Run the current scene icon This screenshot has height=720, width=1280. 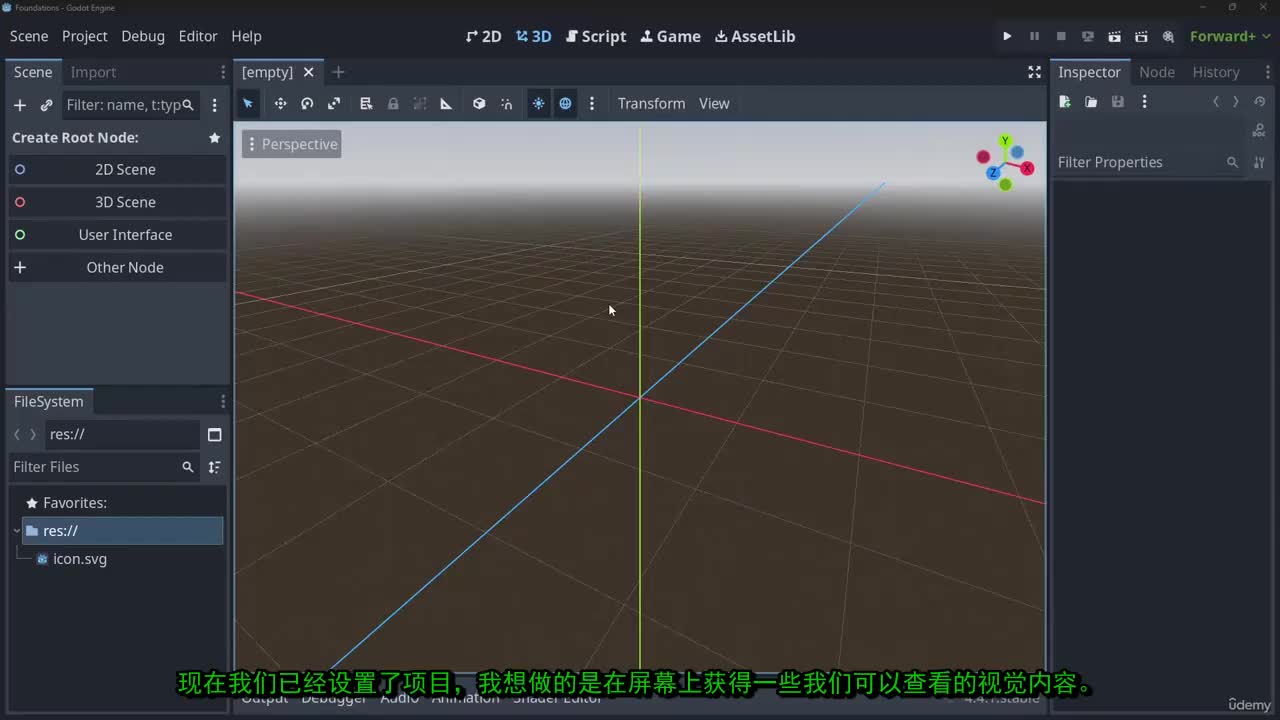coord(1114,36)
